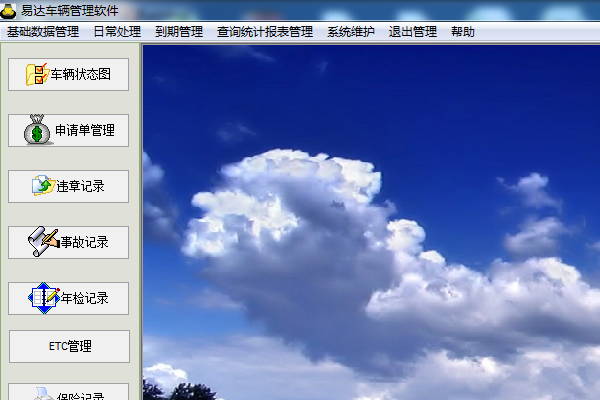
Task: Open the 基础数据管理 menu
Action: [43, 32]
